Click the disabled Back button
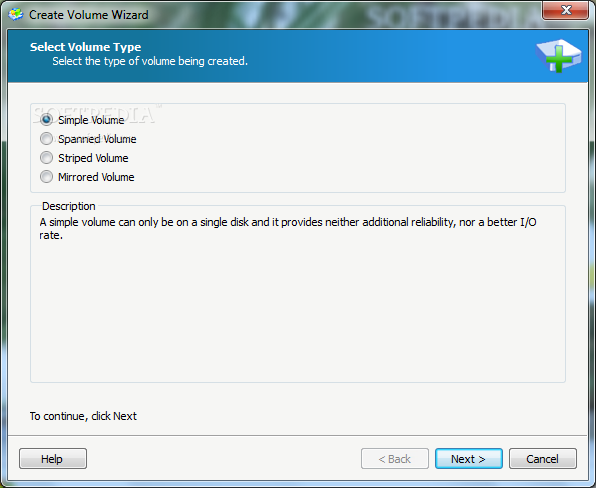Viewport: 596px width, 488px height. 395,459
